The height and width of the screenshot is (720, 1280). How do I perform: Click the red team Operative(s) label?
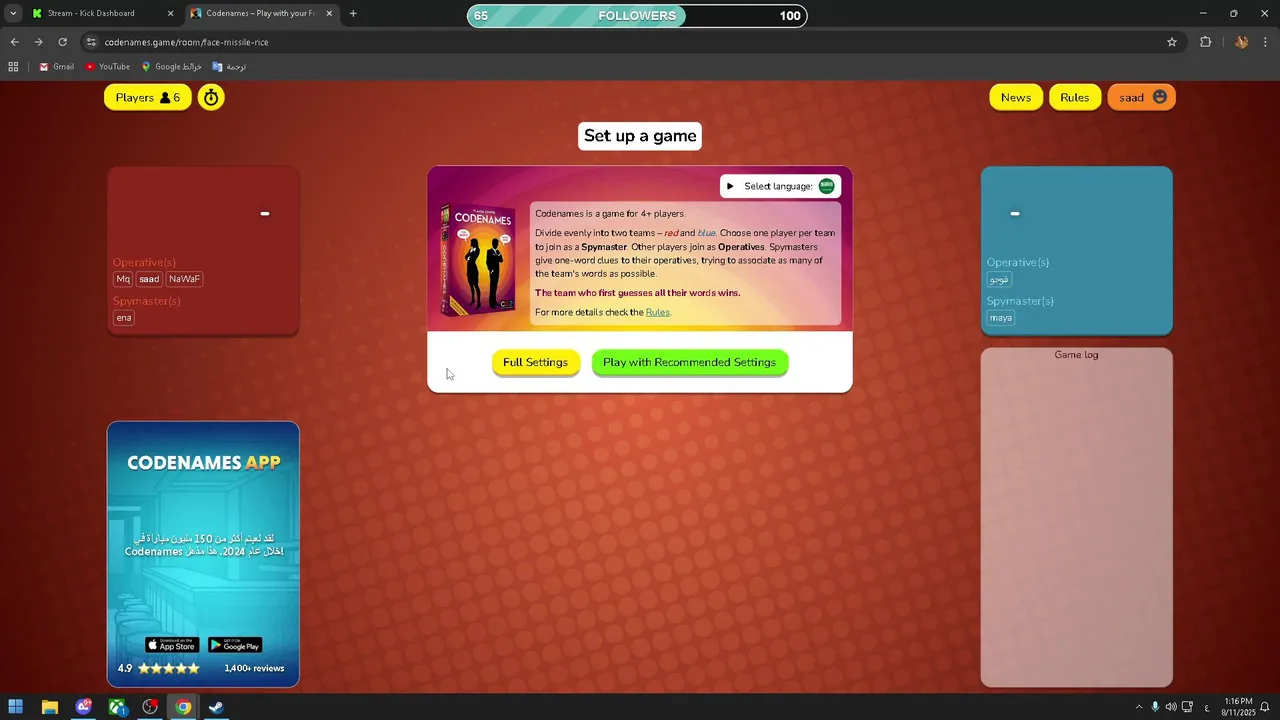click(x=144, y=262)
